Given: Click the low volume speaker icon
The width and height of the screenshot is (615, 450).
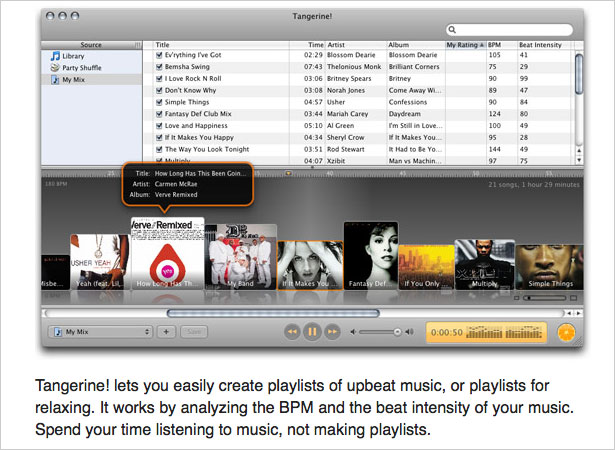Looking at the screenshot, I should tap(353, 332).
